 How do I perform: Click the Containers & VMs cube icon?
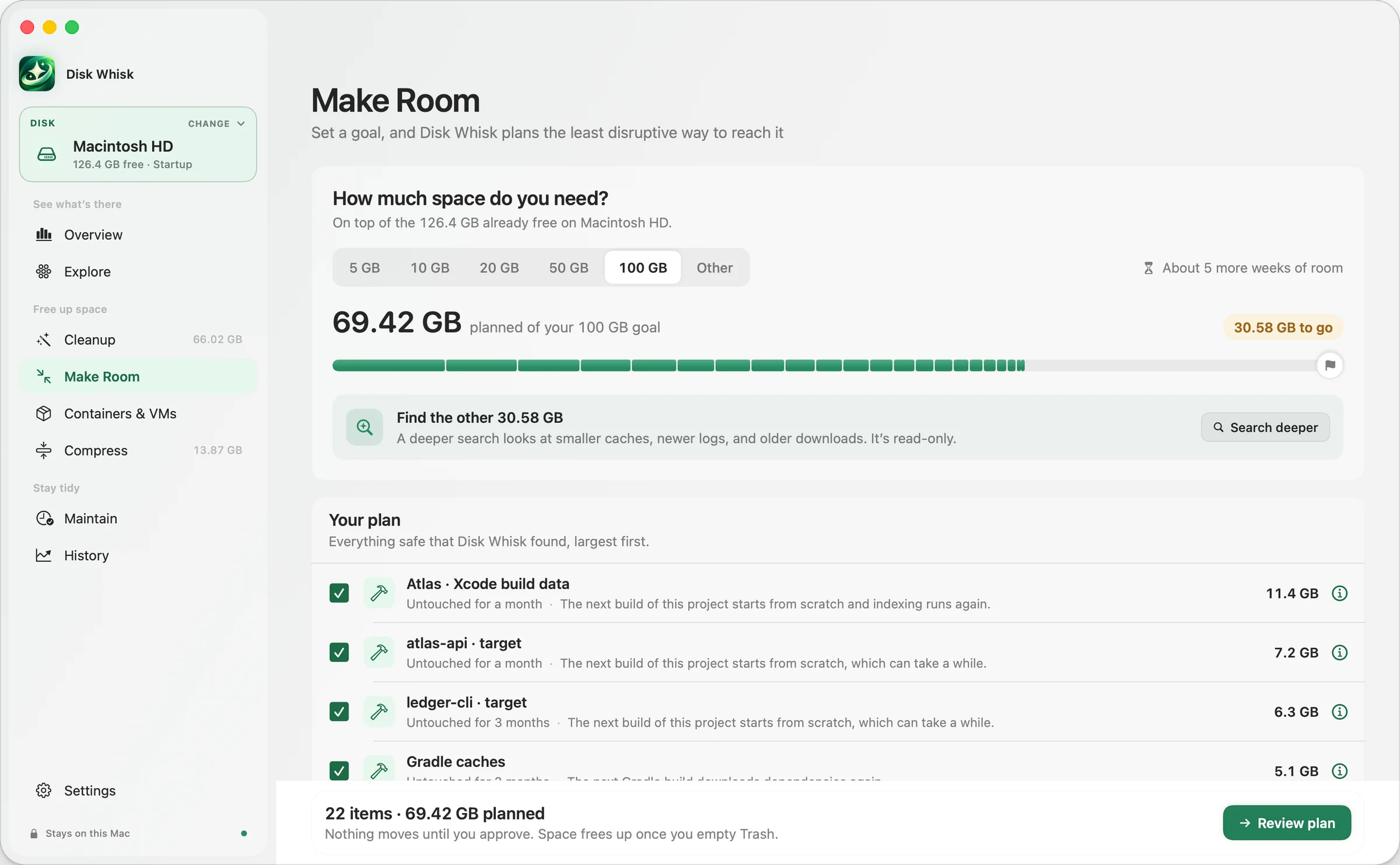pyautogui.click(x=44, y=414)
